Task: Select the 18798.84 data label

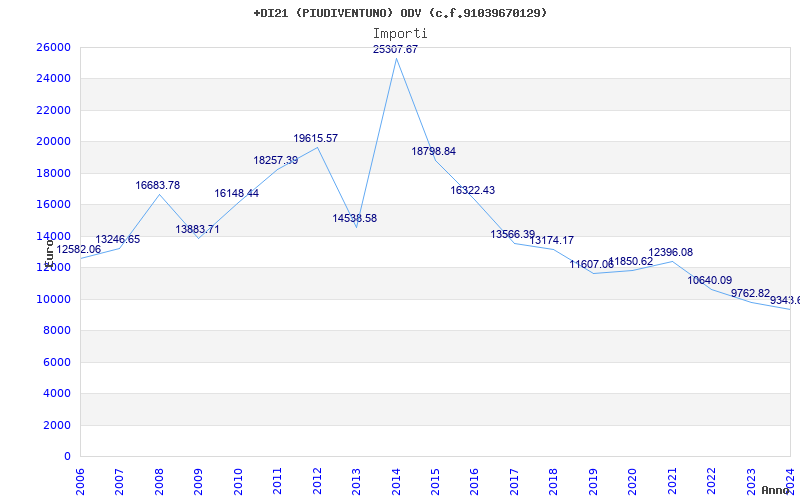Action: pyautogui.click(x=434, y=152)
